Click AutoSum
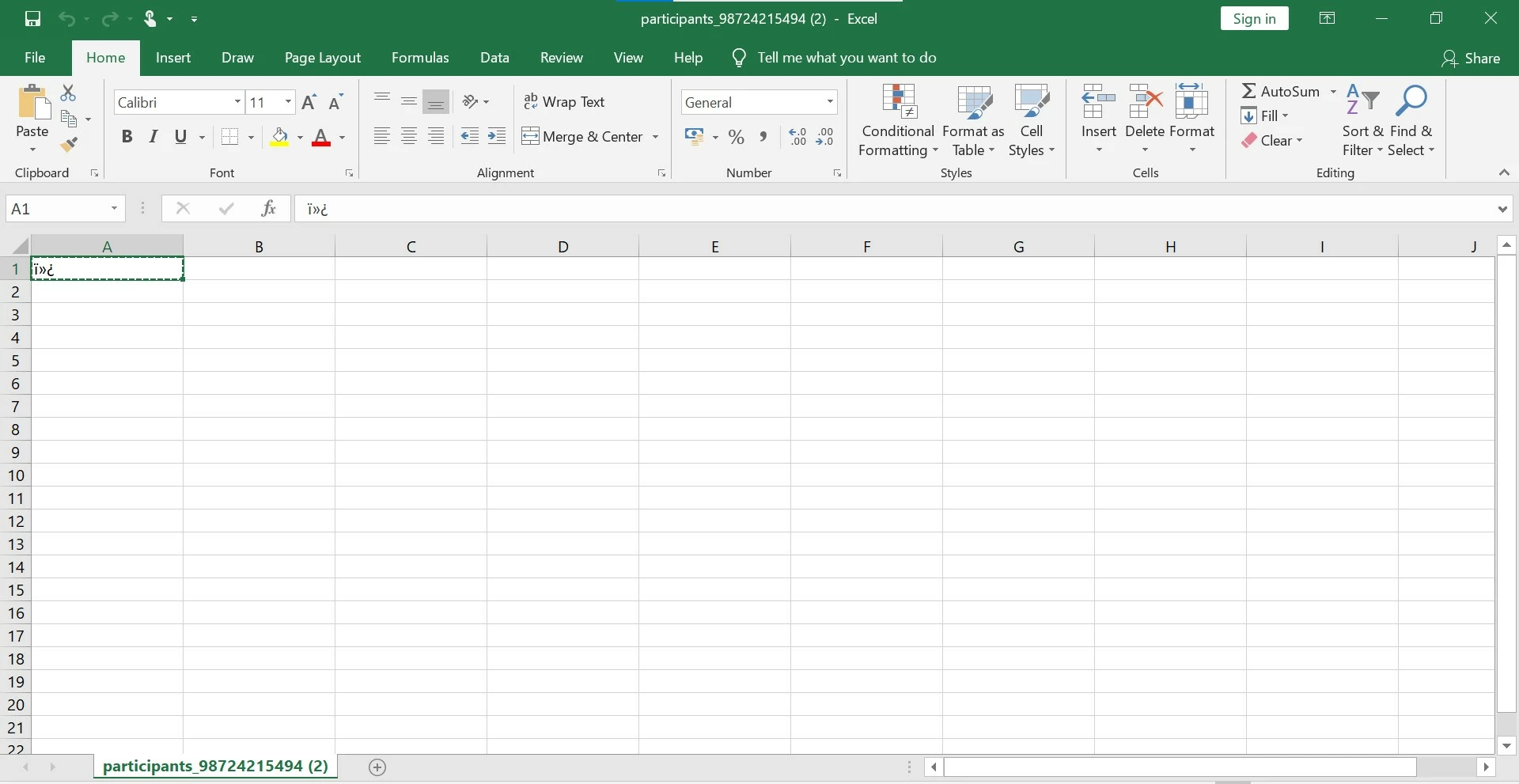 [1282, 91]
